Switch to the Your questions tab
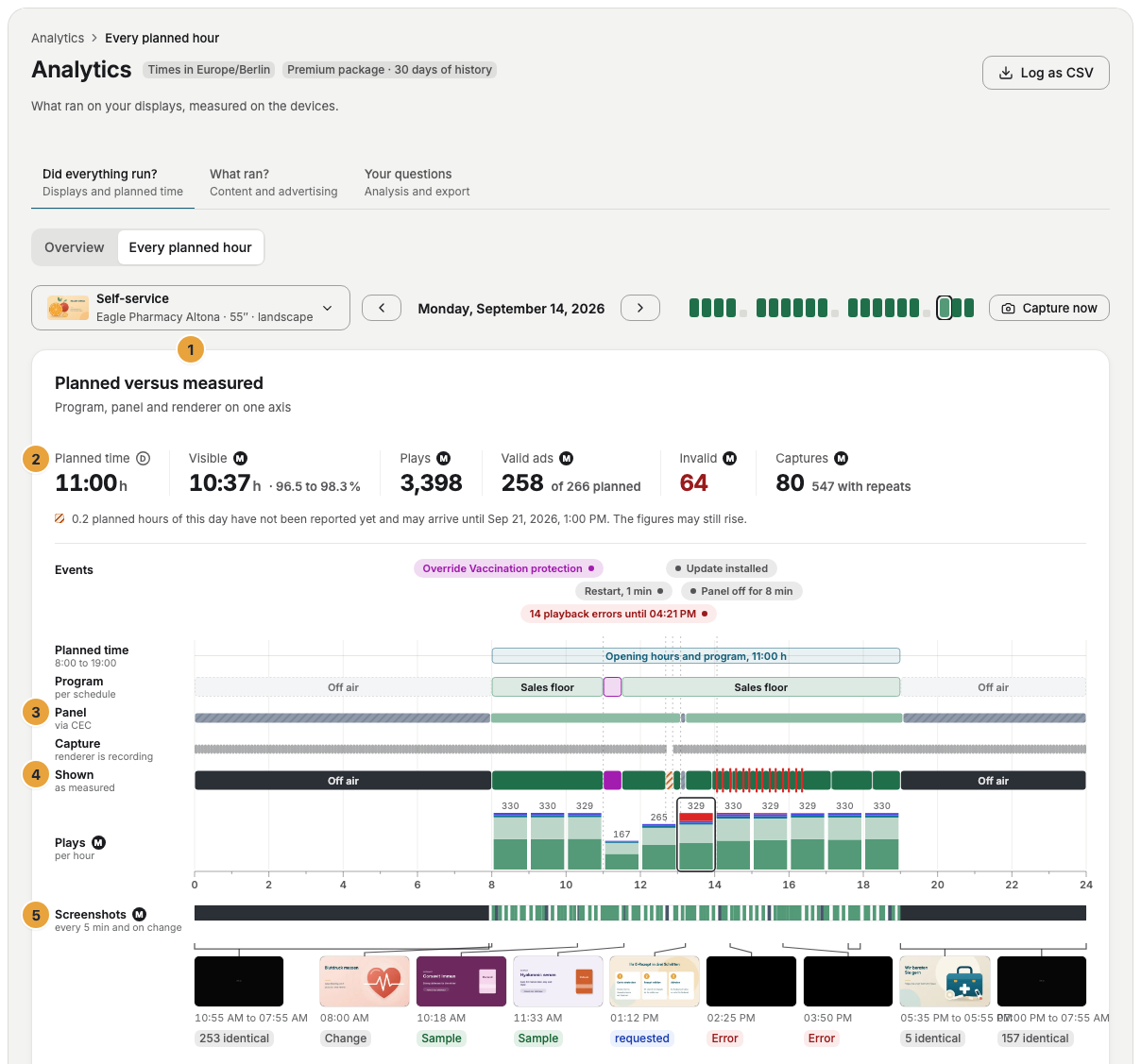 tap(417, 182)
